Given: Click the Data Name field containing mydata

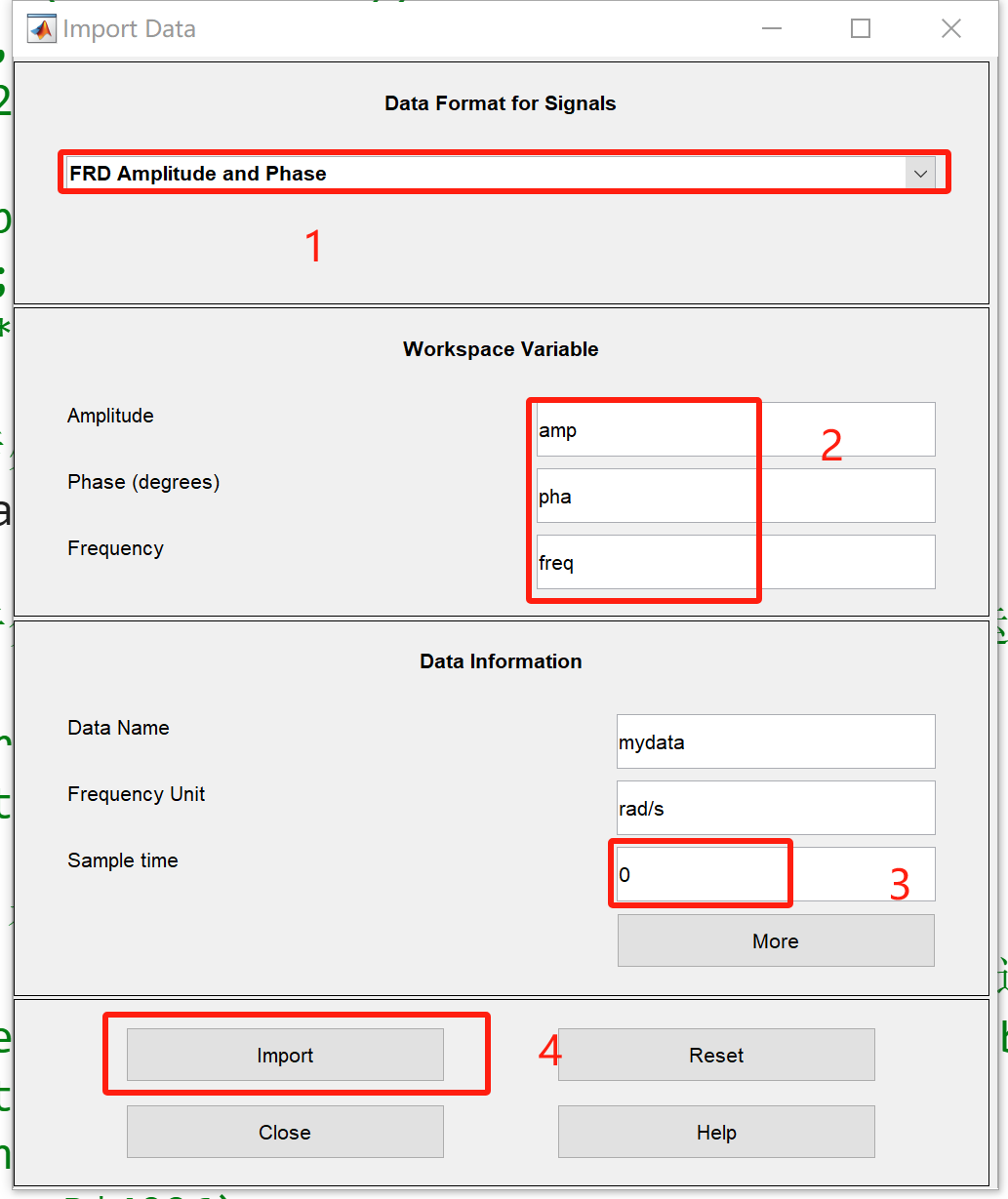Looking at the screenshot, I should click(x=776, y=741).
